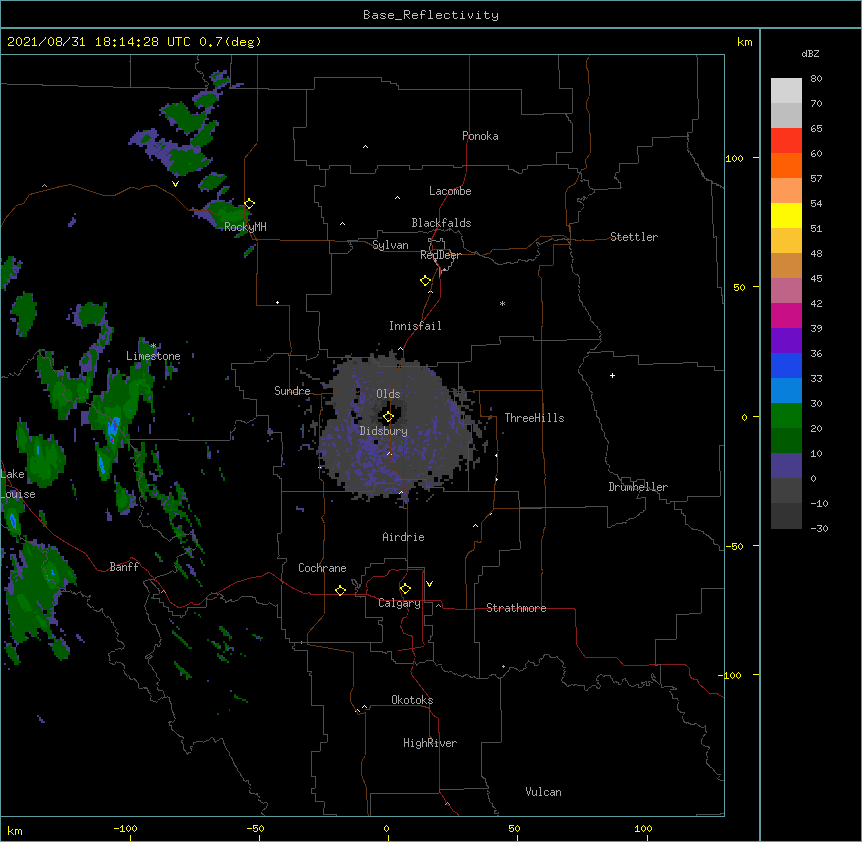This screenshot has height=842, width=862.
Task: Click the 57 value in dBZ legend
Action: (x=816, y=179)
